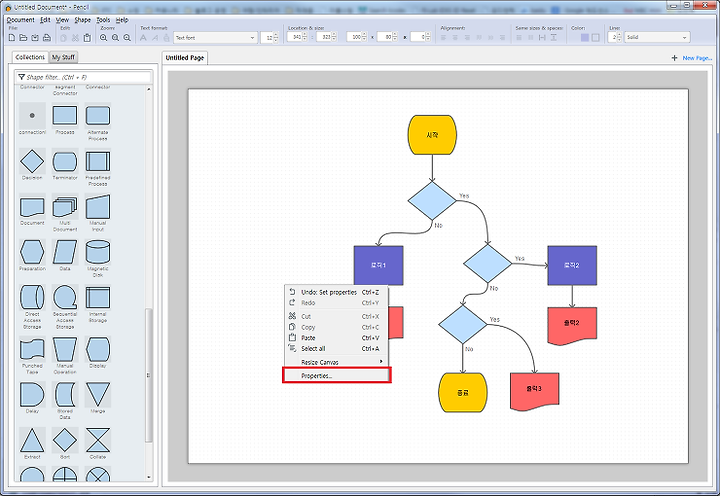This screenshot has height=496, width=720.
Task: Open the Edit menu
Action: [x=45, y=20]
